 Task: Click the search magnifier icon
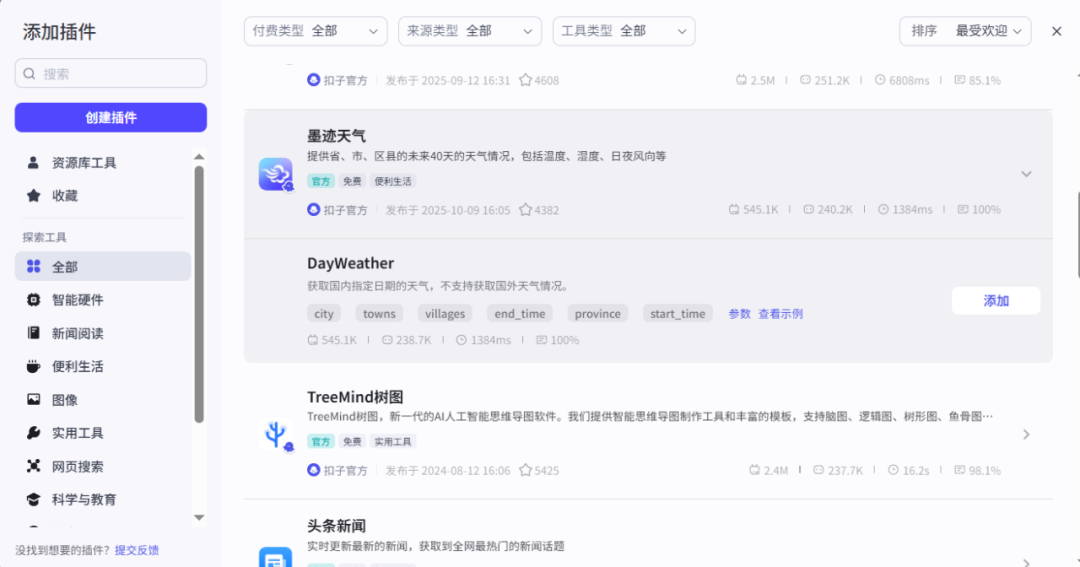(29, 74)
